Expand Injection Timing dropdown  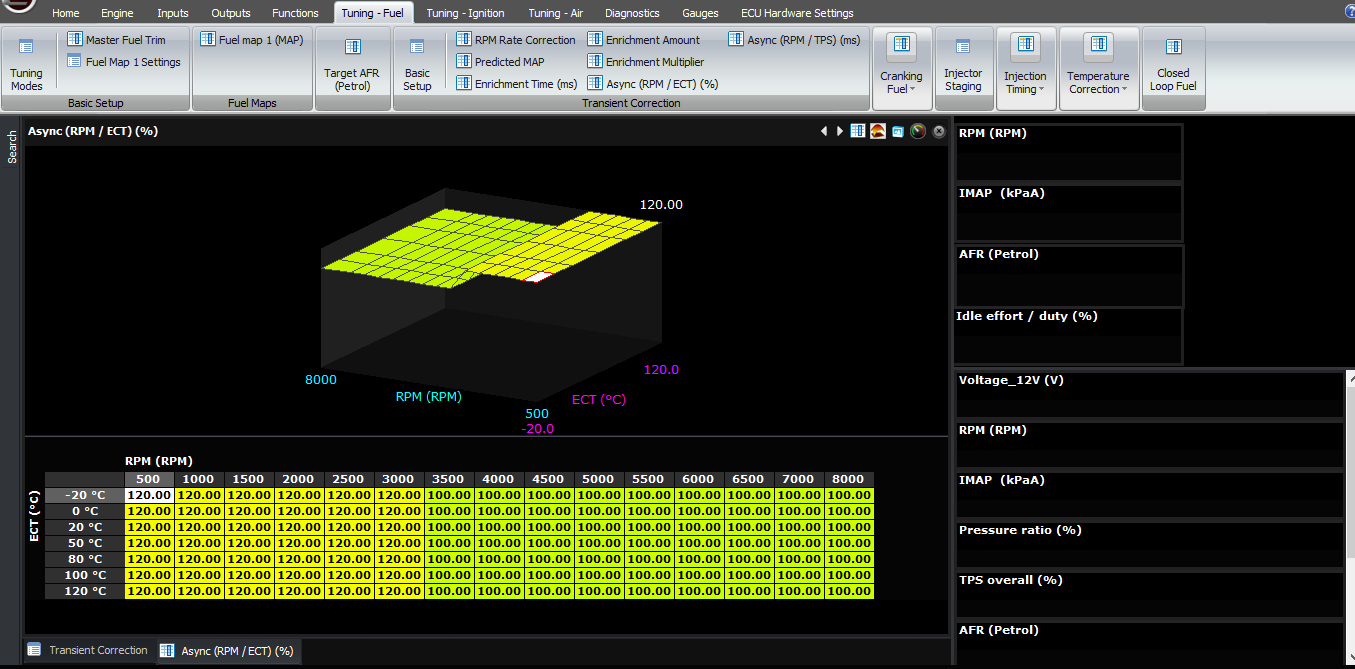click(x=1025, y=67)
